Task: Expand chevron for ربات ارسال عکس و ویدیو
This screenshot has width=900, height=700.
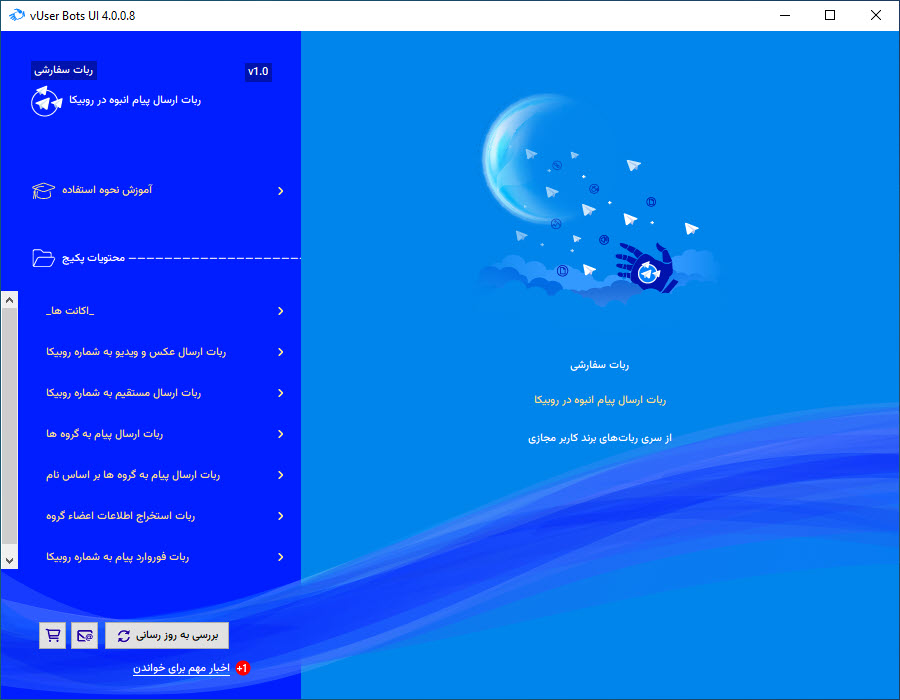Action: 281,352
